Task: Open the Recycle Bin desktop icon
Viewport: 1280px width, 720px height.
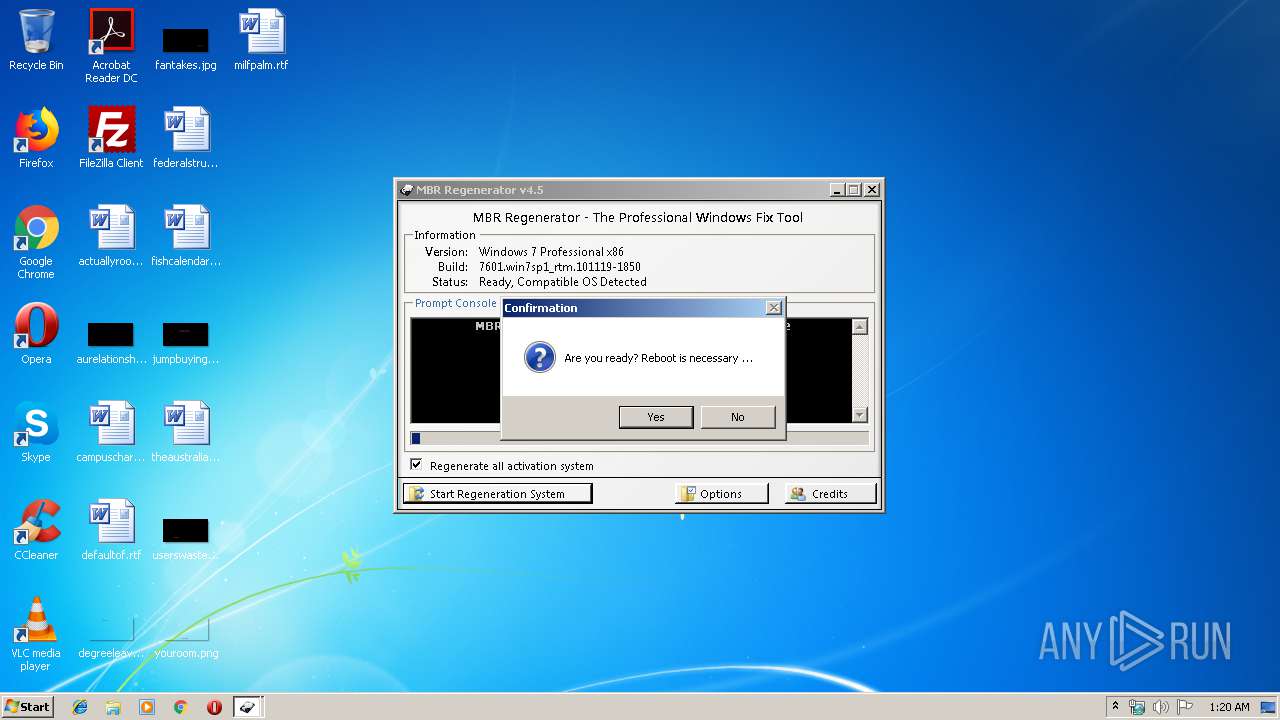Action: [36, 40]
